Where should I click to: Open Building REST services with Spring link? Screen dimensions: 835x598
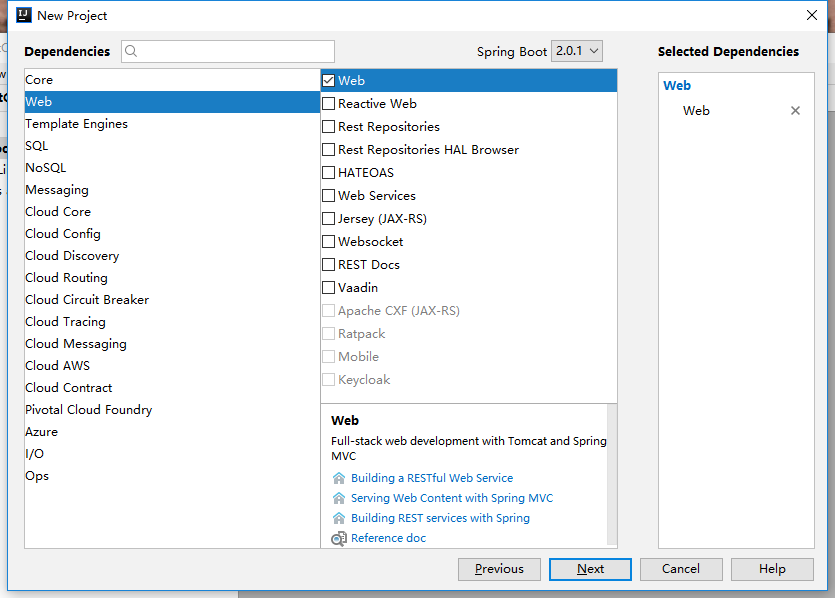coord(440,518)
